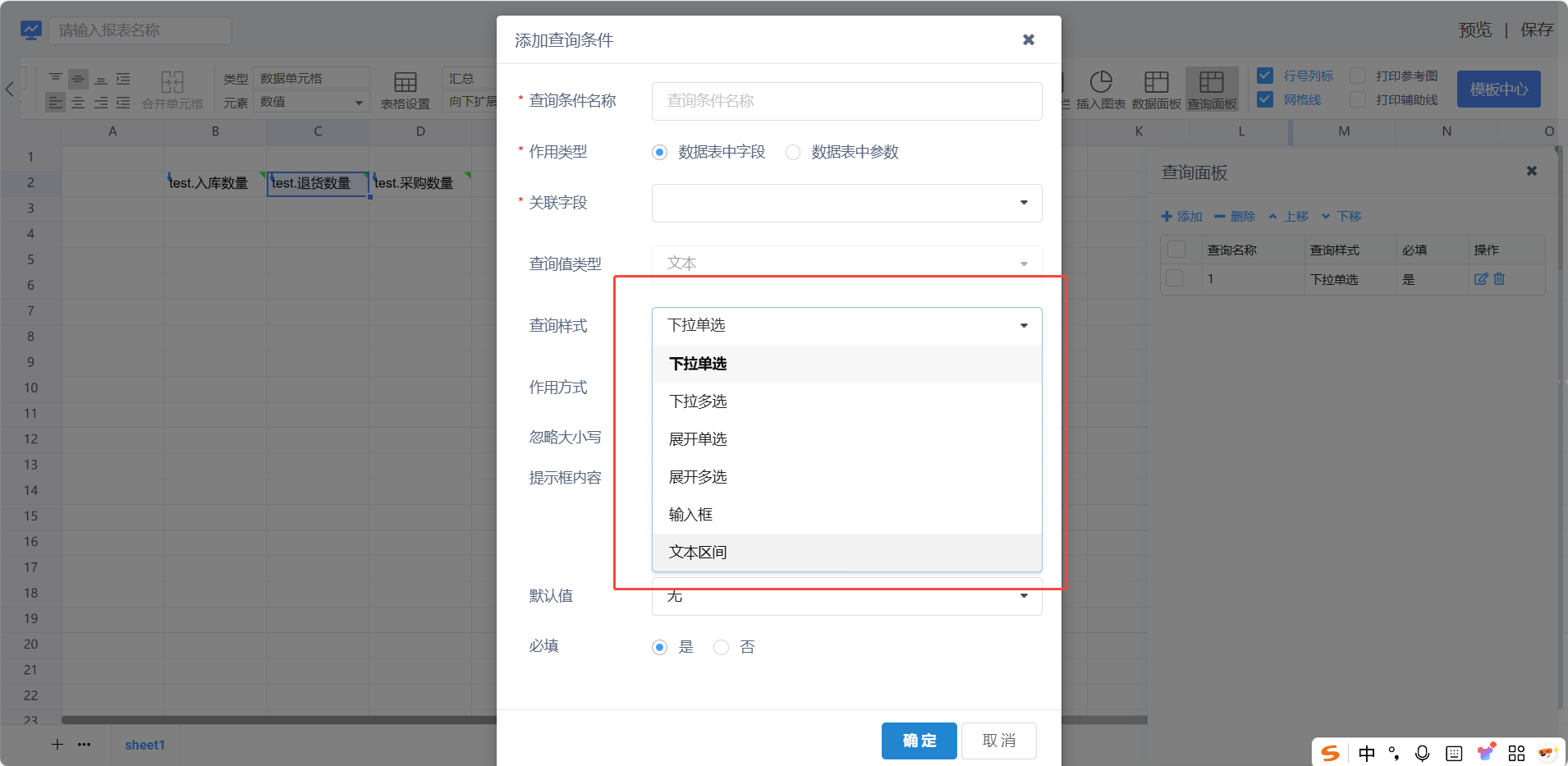The width and height of the screenshot is (1568, 766).
Task: Click the 确定 confirm button
Action: click(919, 741)
